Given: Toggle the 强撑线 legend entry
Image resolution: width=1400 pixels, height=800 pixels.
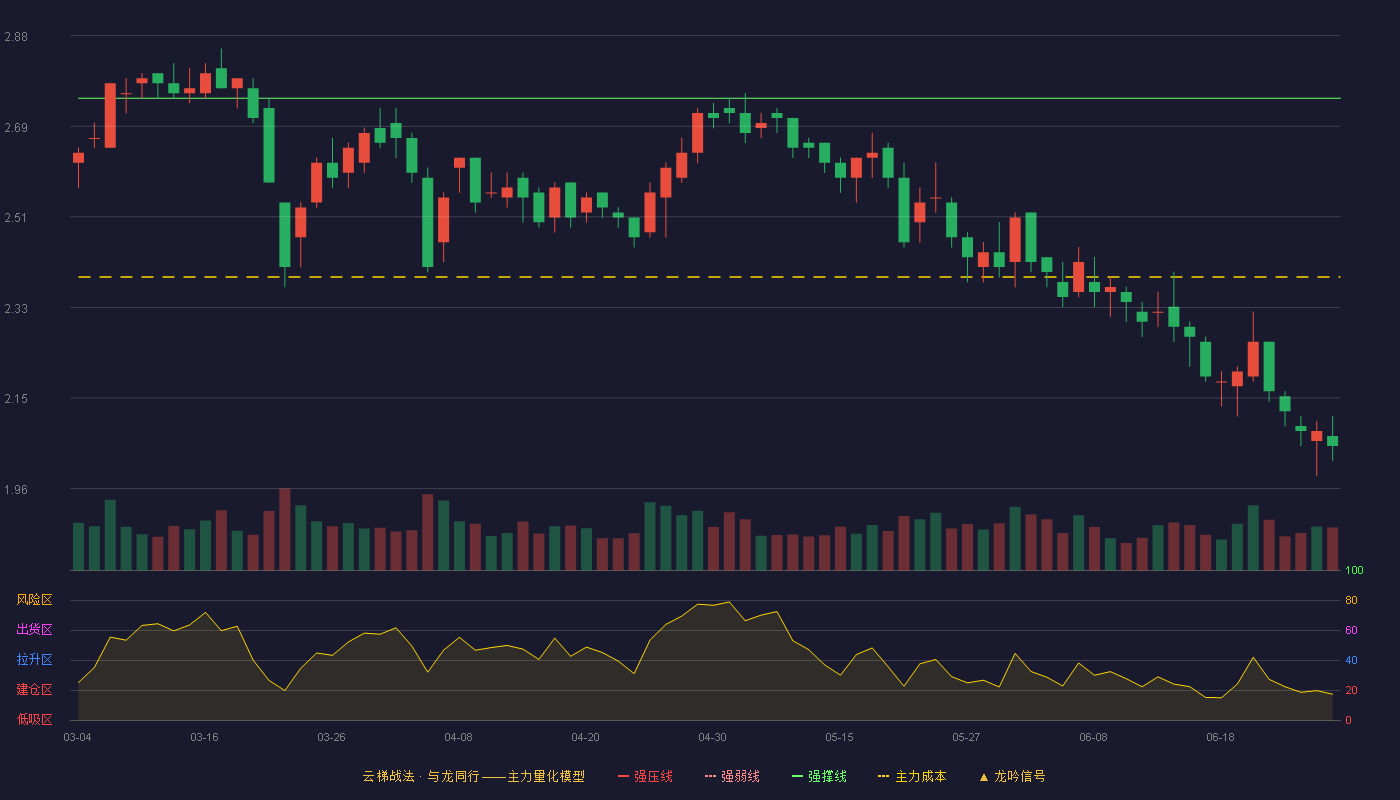Looking at the screenshot, I should (x=819, y=776).
